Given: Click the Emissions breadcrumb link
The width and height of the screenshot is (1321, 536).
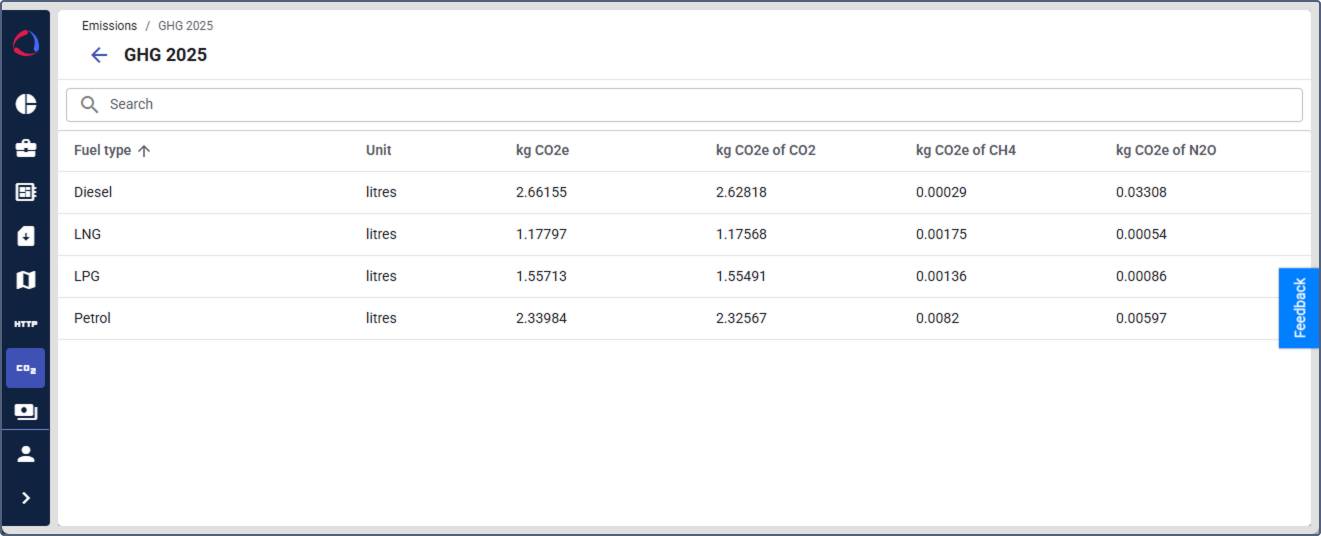Looking at the screenshot, I should click(x=109, y=26).
